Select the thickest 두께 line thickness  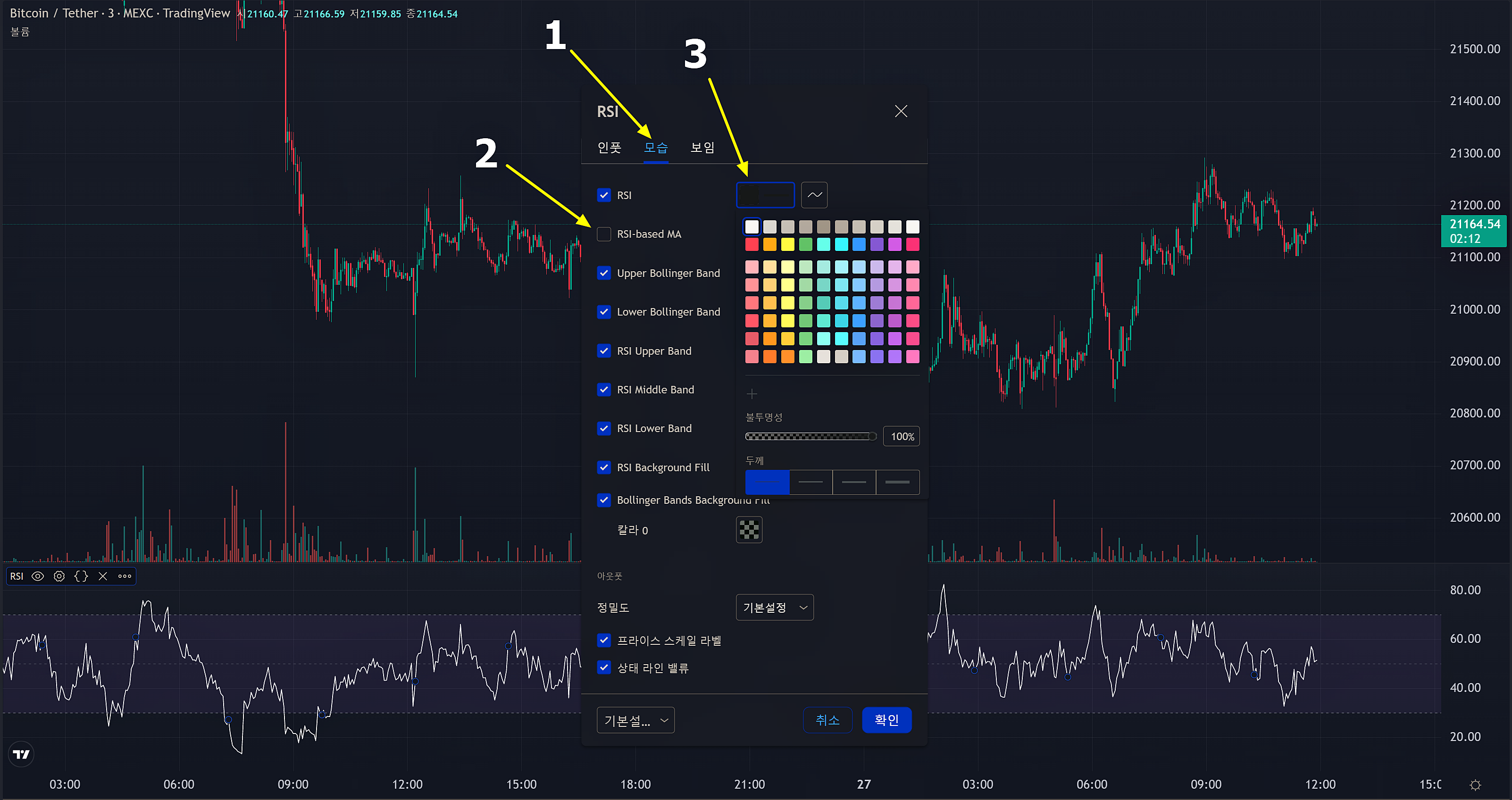click(x=897, y=482)
